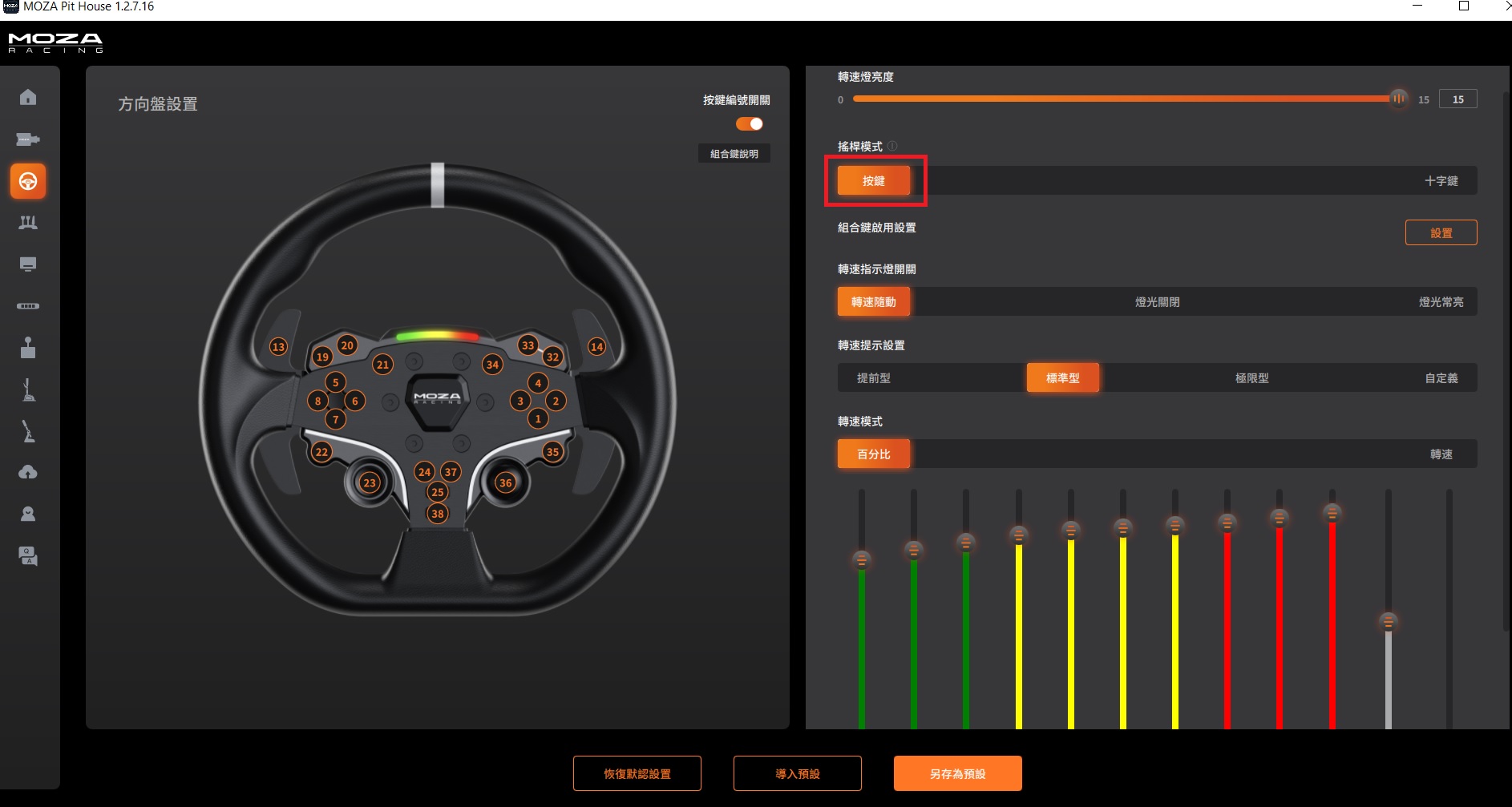Select 燈光關閉 for RPM indicator
Screen dimensions: 1512x807
tap(1157, 302)
